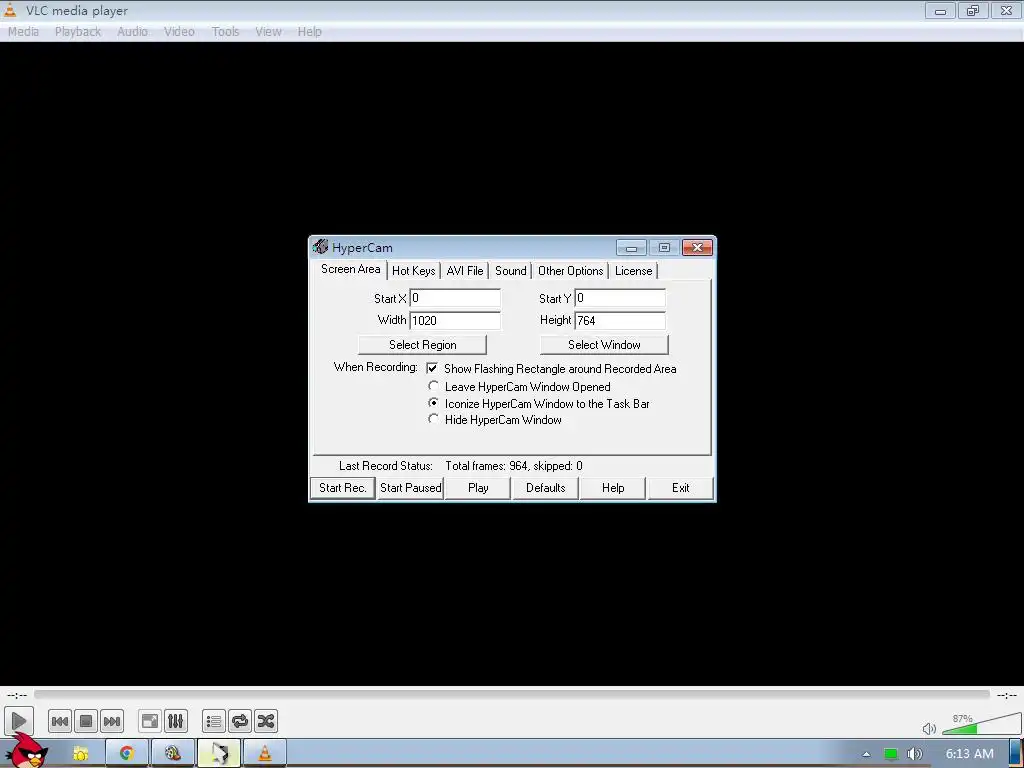Click HyperCam Help button

[x=613, y=488]
